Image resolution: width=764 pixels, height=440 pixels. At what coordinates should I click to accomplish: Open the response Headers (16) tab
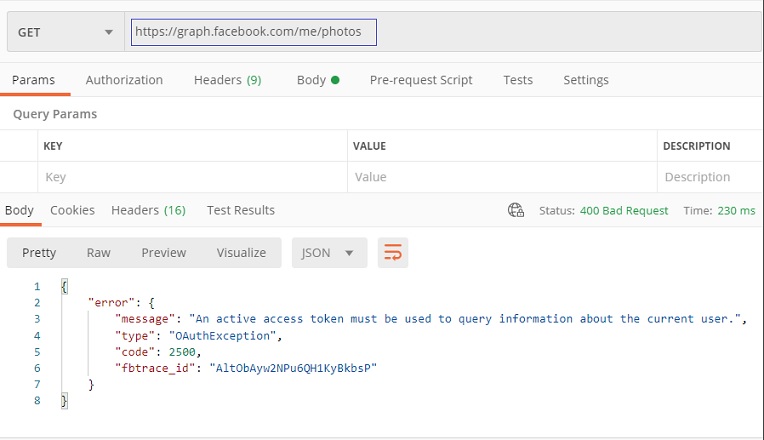coord(149,210)
